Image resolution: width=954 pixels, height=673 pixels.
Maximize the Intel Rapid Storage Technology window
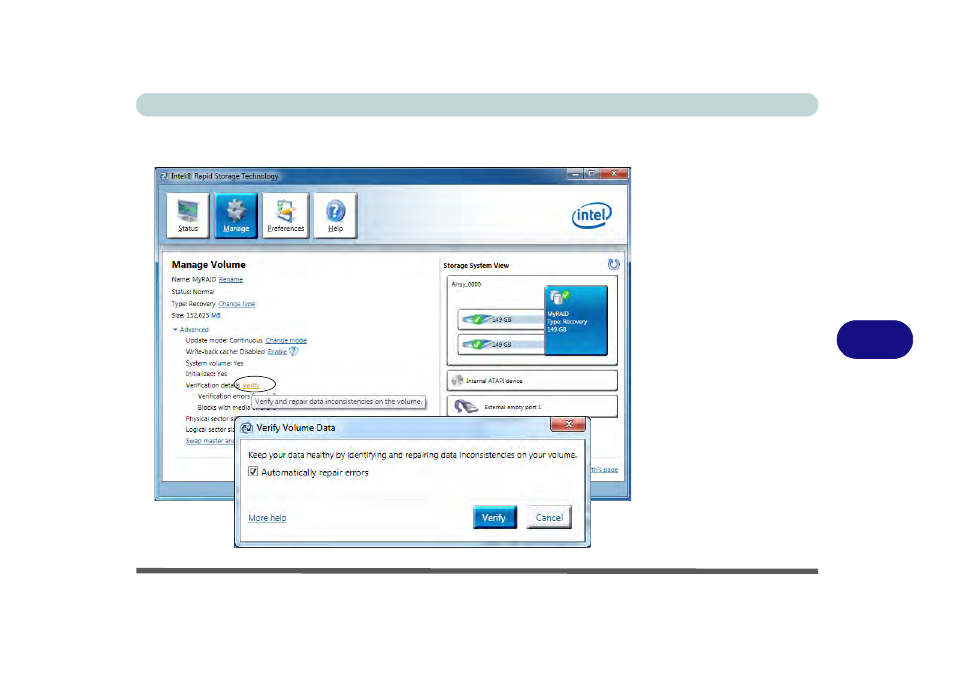591,174
